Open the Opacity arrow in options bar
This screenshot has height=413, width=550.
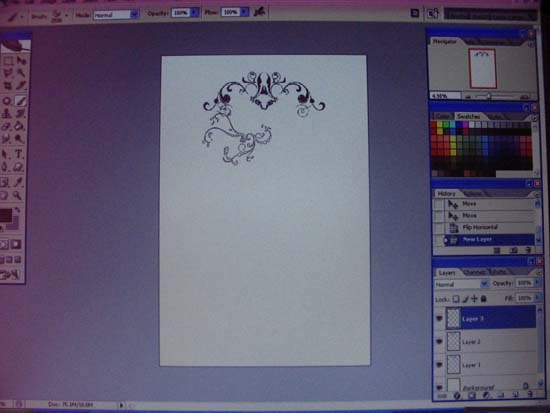195,13
